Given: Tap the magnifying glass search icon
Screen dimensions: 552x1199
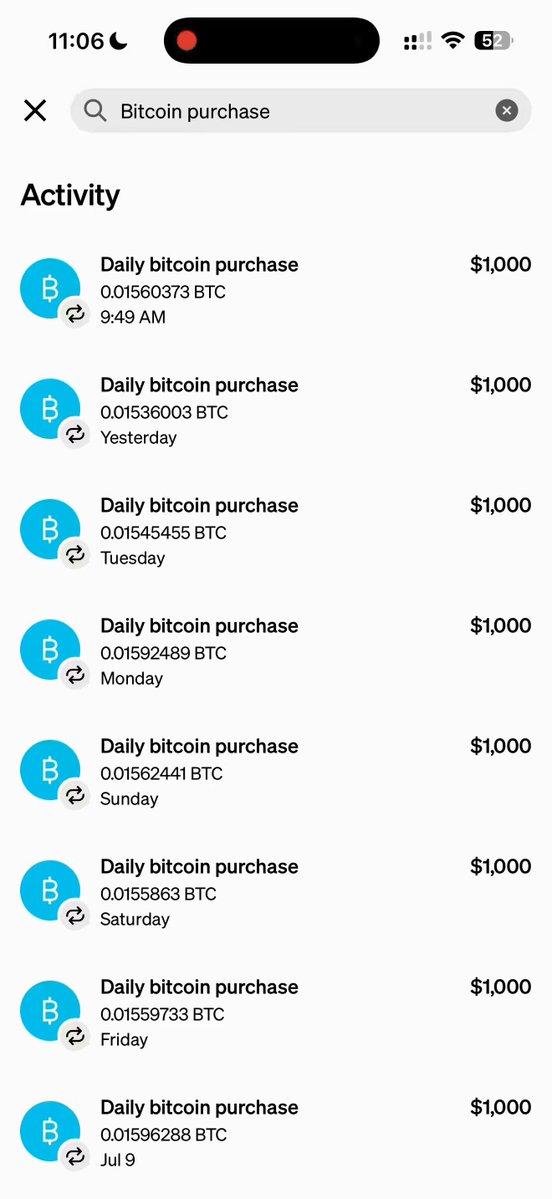Looking at the screenshot, I should (95, 111).
